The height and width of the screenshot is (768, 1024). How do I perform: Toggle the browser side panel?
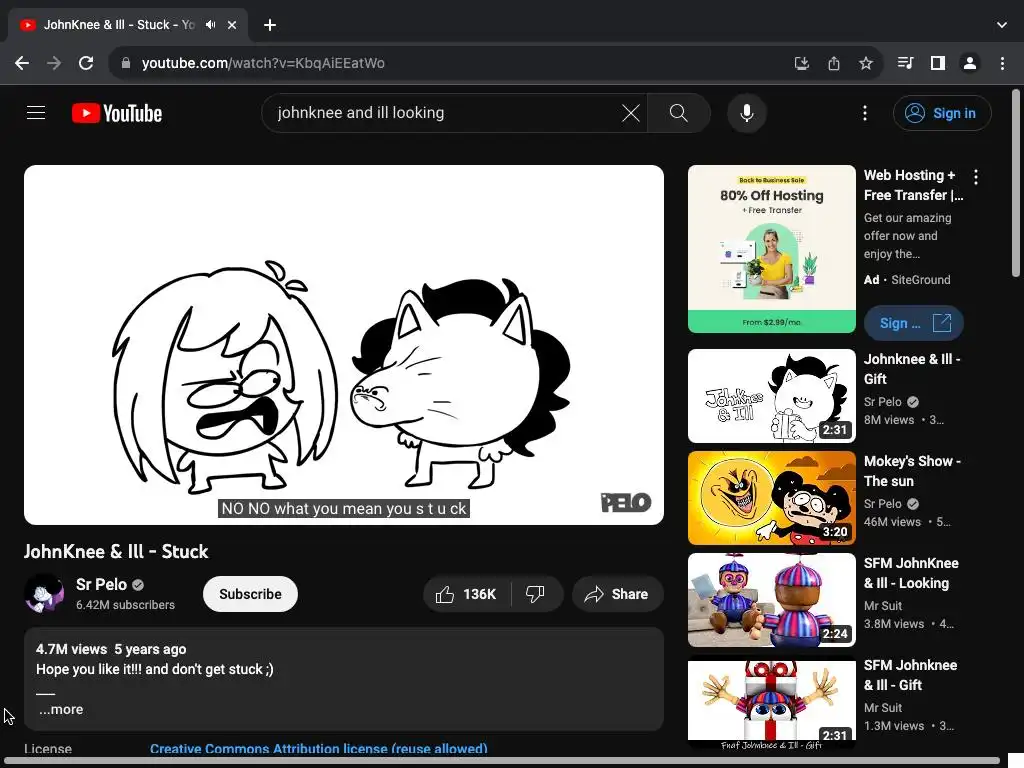(938, 63)
